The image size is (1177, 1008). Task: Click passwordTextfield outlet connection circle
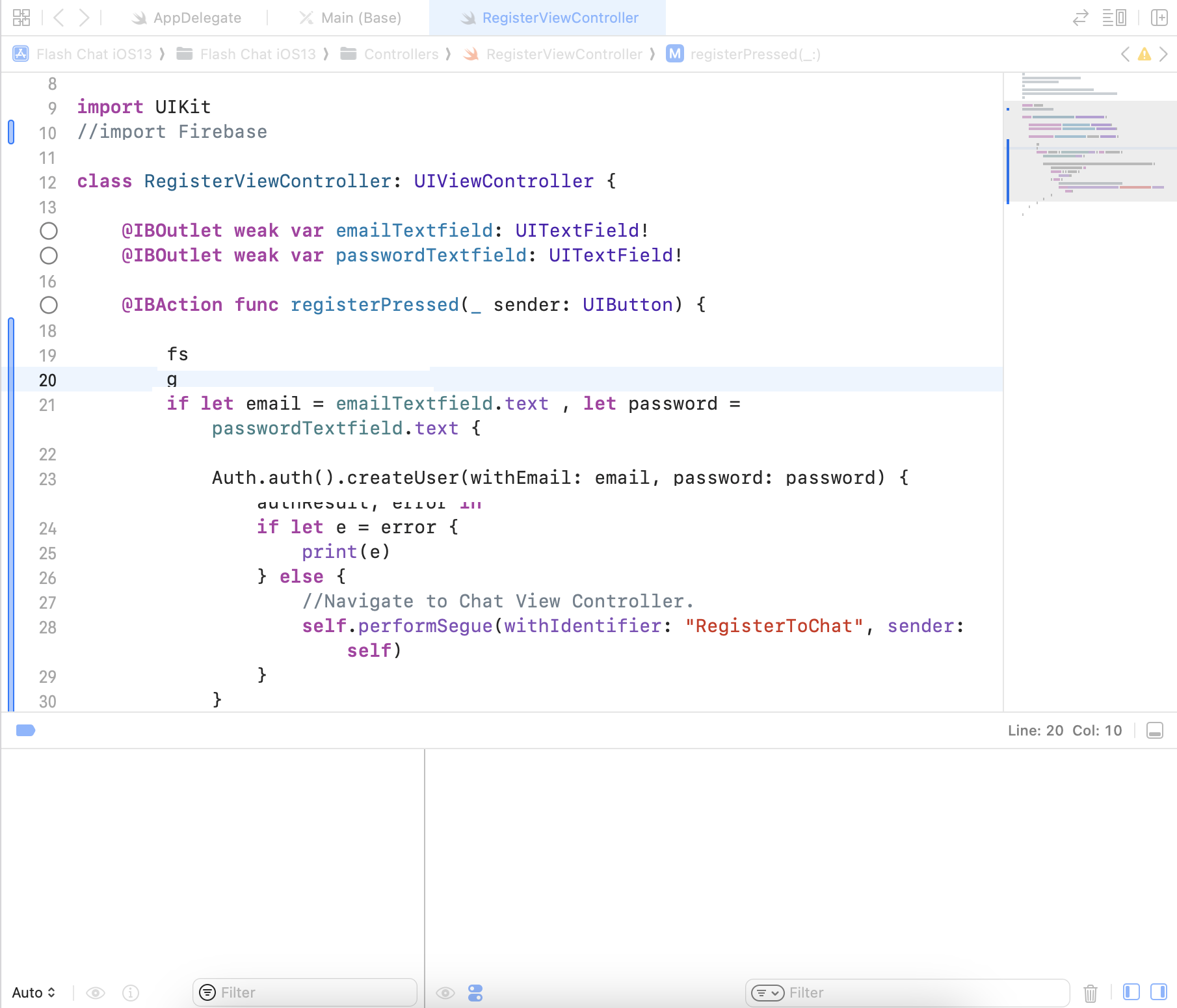49,256
